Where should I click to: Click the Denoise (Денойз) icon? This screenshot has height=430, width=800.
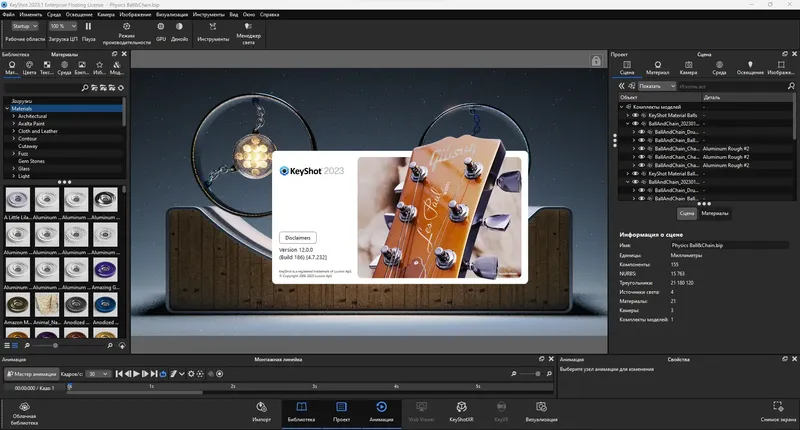click(x=180, y=26)
